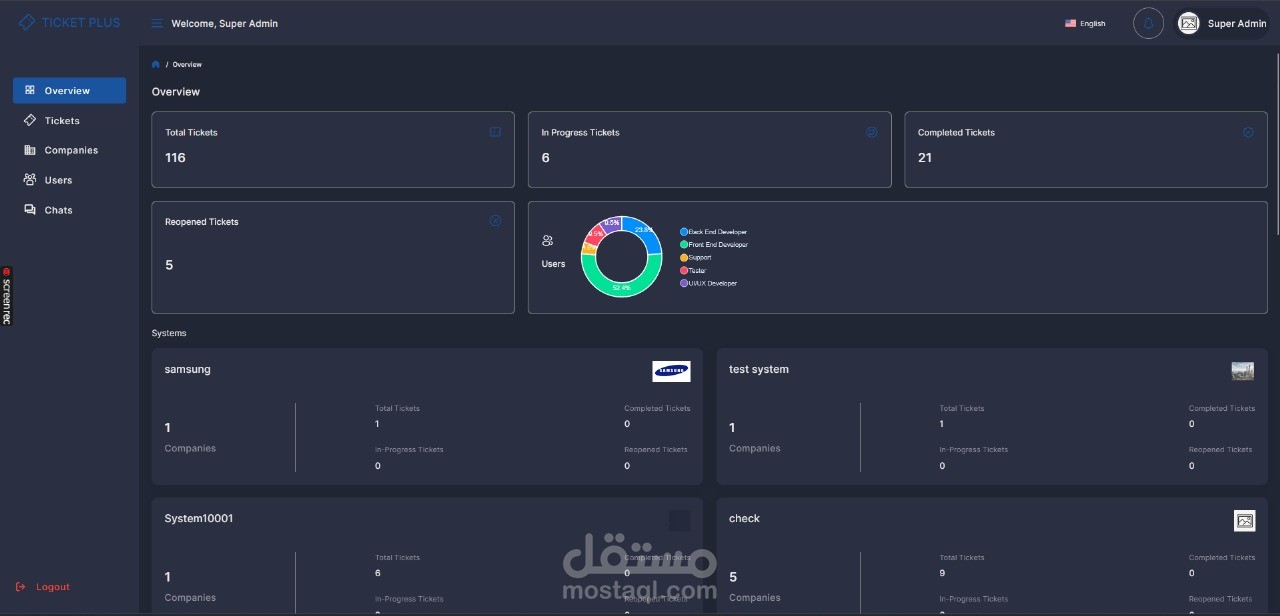Click the Reopened Tickets card icon
Viewport: 1280px width, 616px height.
(x=495, y=221)
